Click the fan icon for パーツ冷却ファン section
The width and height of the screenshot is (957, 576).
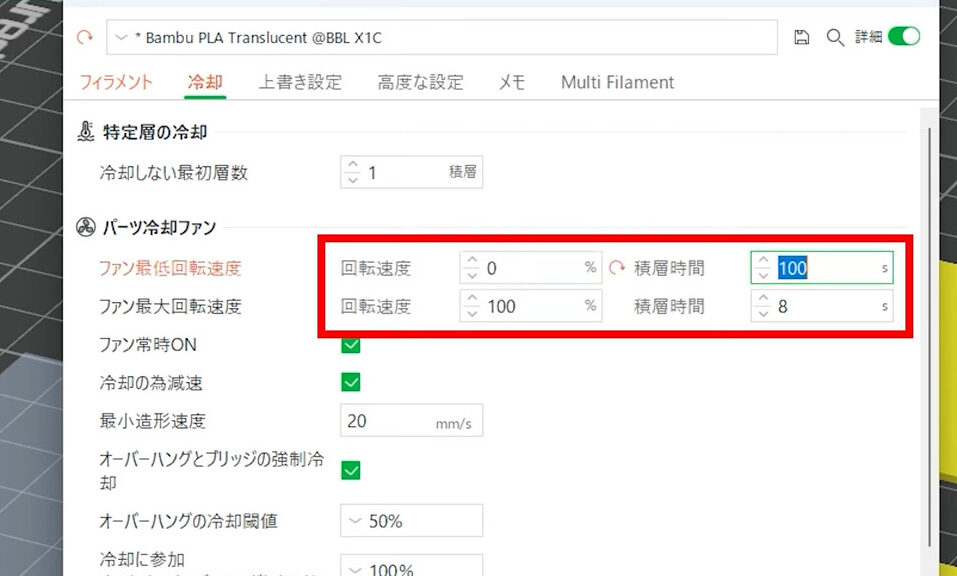click(88, 226)
